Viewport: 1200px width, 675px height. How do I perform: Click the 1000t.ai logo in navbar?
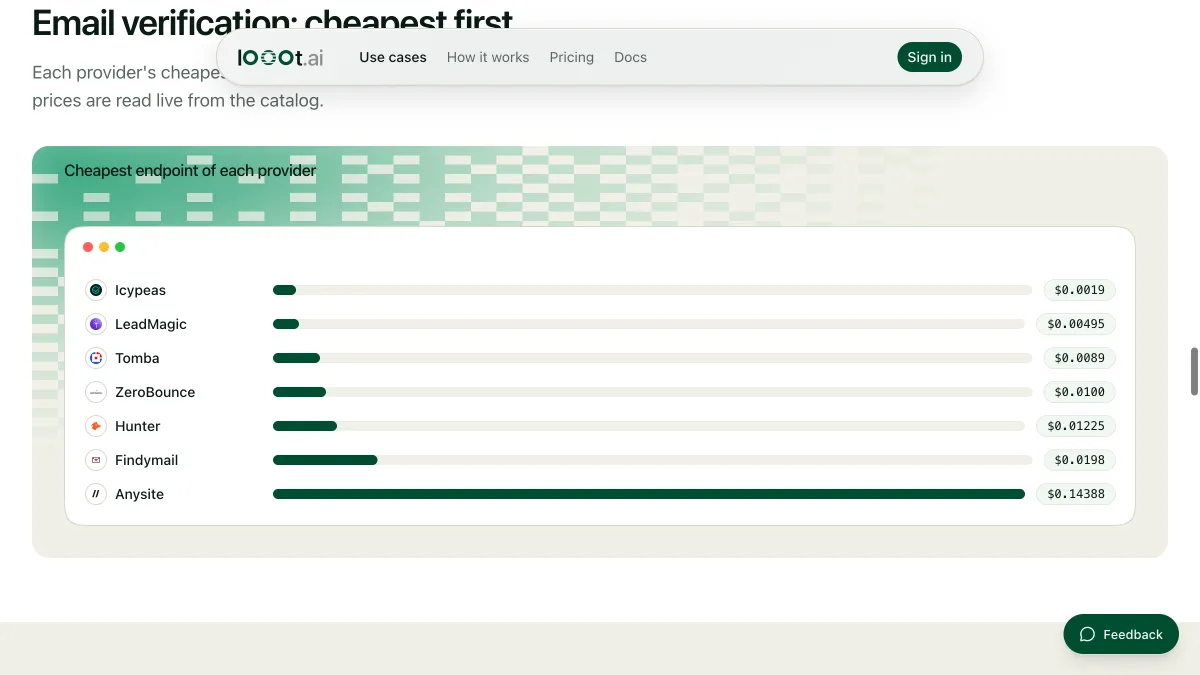(281, 57)
